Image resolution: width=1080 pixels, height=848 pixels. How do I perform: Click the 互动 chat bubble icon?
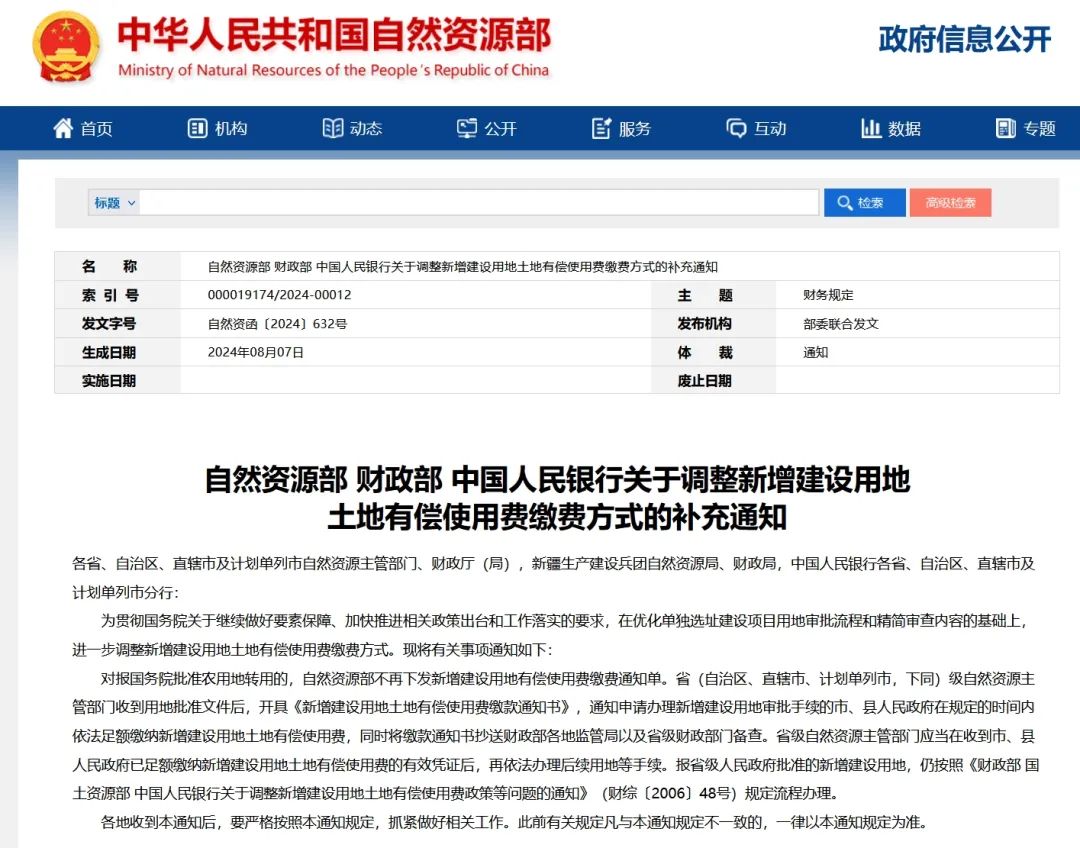pyautogui.click(x=736, y=128)
